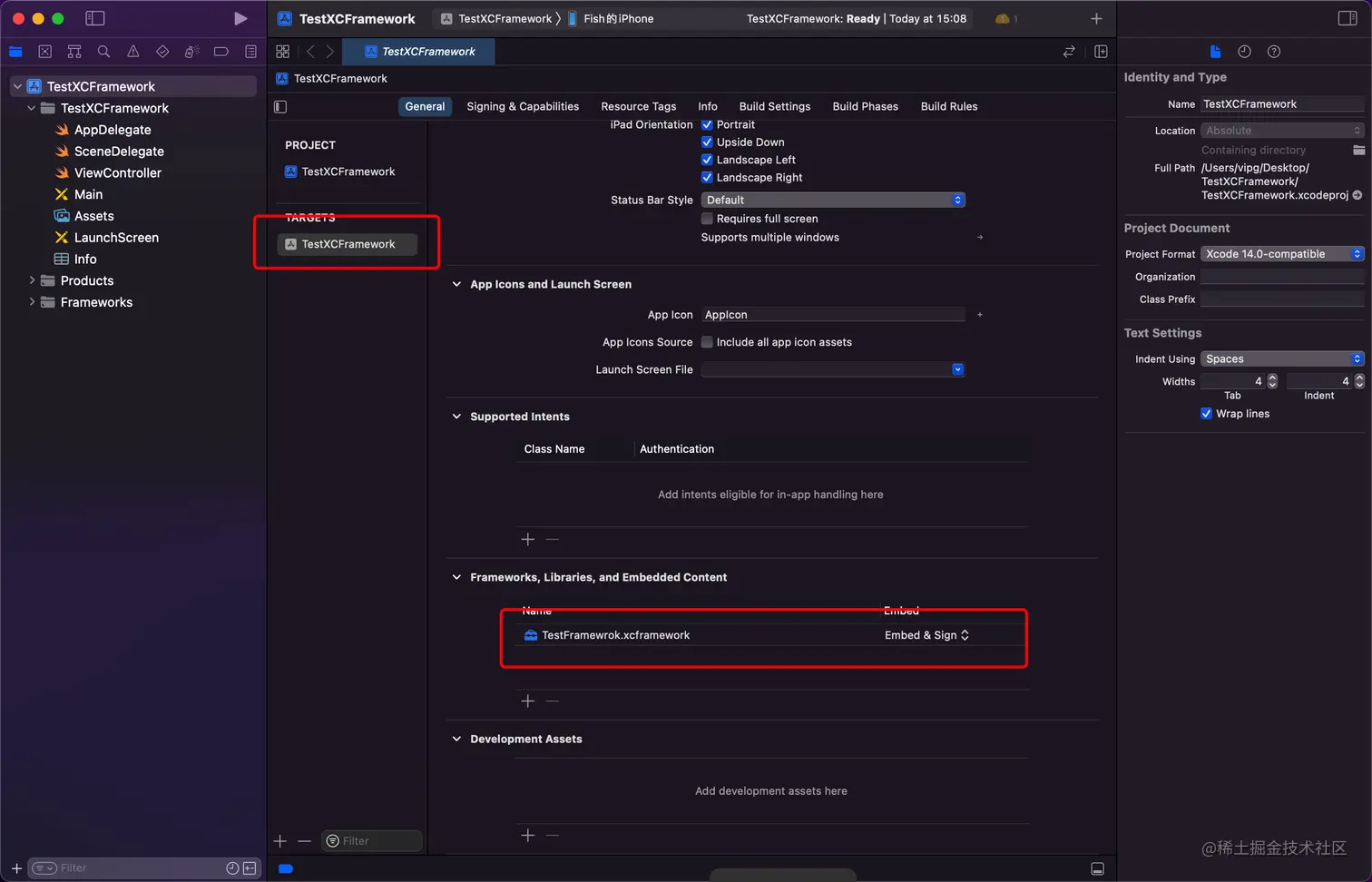Toggle the left navigator sidebar
This screenshot has height=882, width=1372.
pyautogui.click(x=94, y=18)
